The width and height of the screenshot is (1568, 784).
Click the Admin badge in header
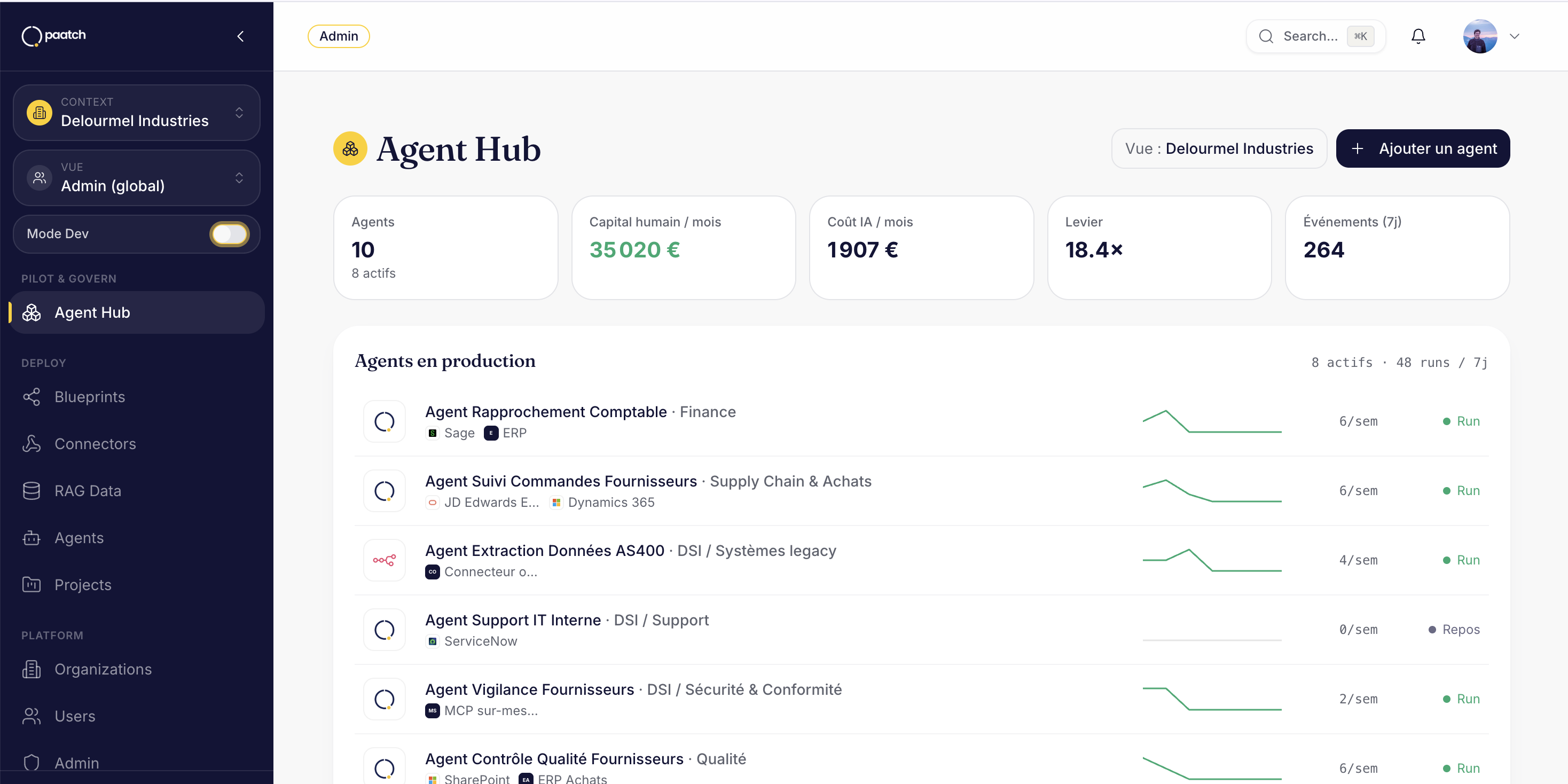(x=339, y=36)
